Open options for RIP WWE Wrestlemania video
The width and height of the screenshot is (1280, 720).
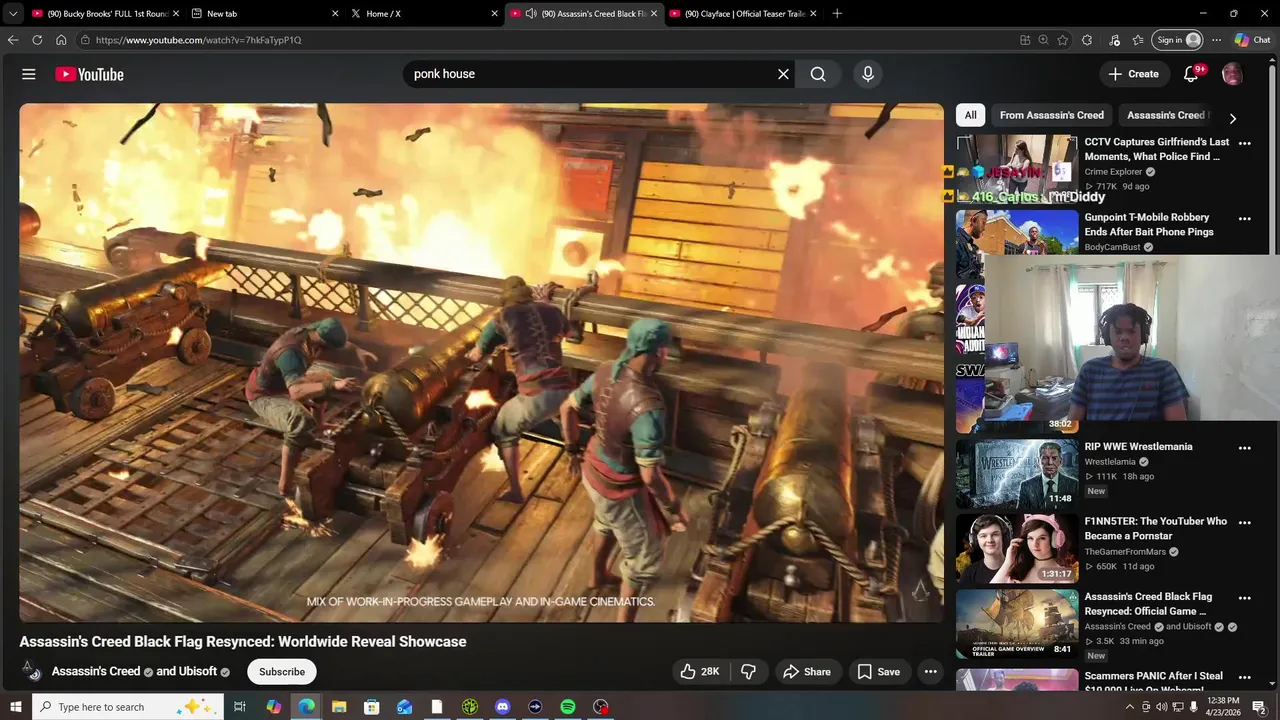coord(1245,448)
